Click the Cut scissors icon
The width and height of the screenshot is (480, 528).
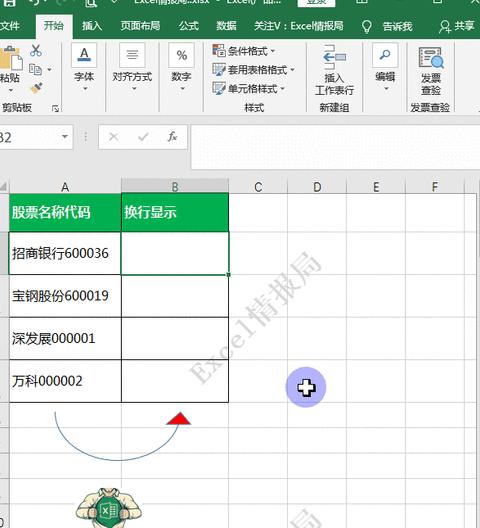point(36,51)
